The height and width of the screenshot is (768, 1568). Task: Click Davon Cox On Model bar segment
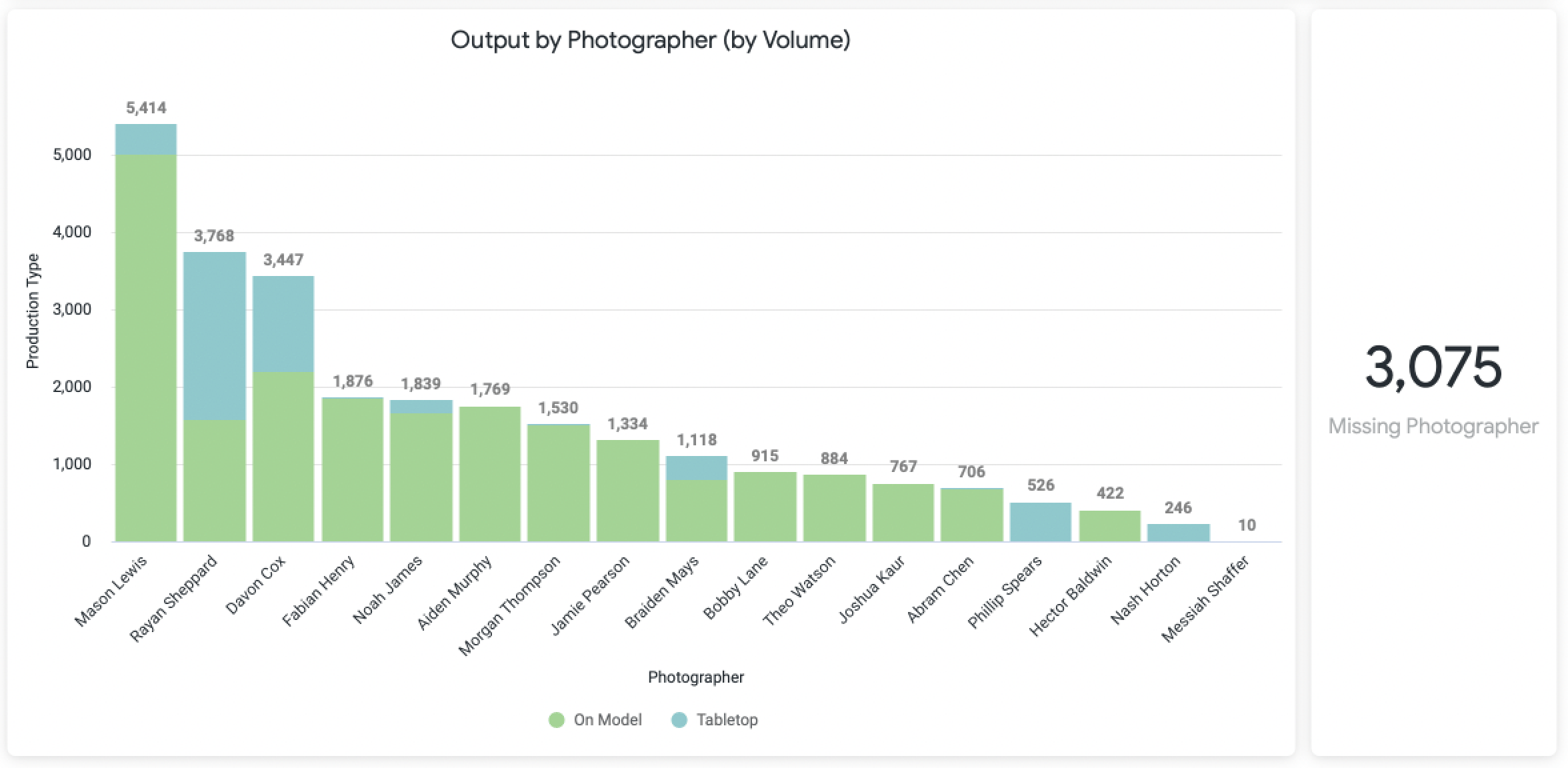pos(283,457)
